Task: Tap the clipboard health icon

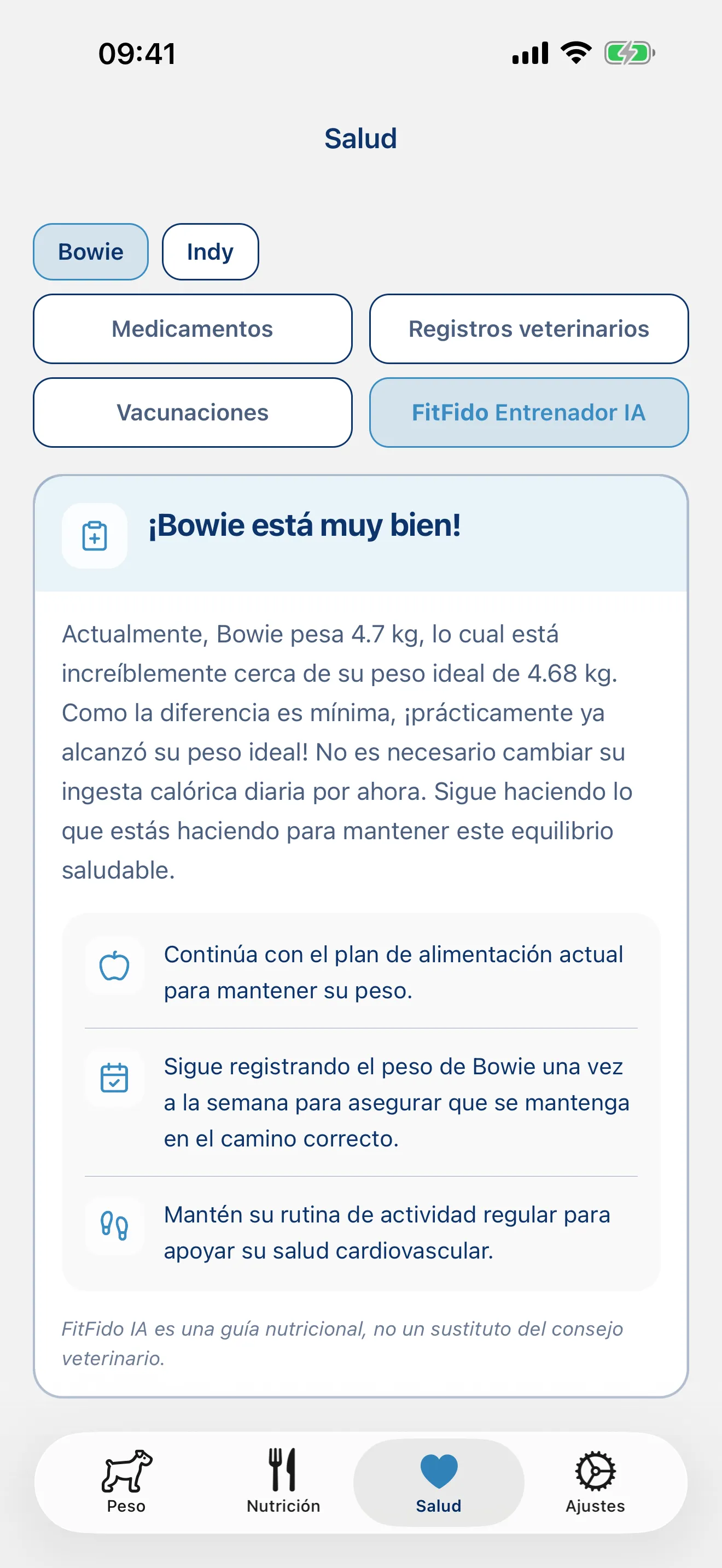Action: click(95, 536)
